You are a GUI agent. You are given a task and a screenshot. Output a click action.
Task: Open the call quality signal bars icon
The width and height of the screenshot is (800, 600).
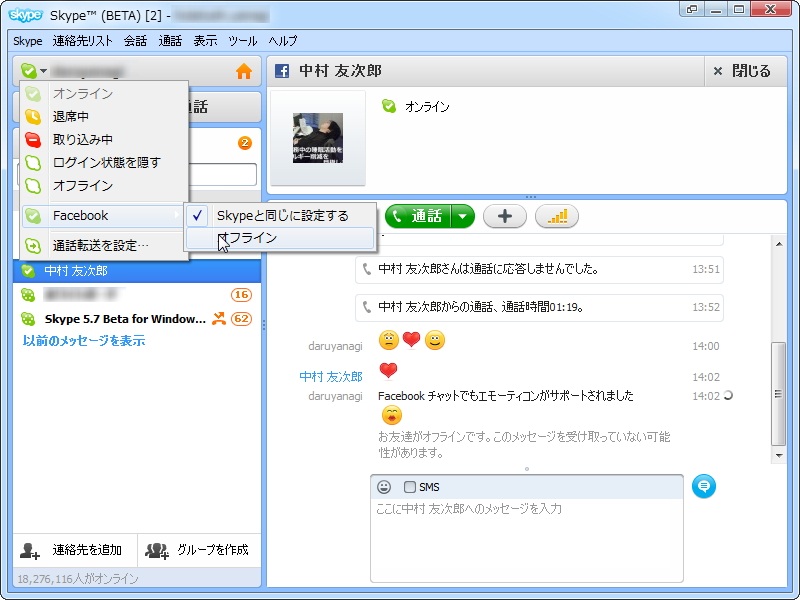tap(557, 216)
